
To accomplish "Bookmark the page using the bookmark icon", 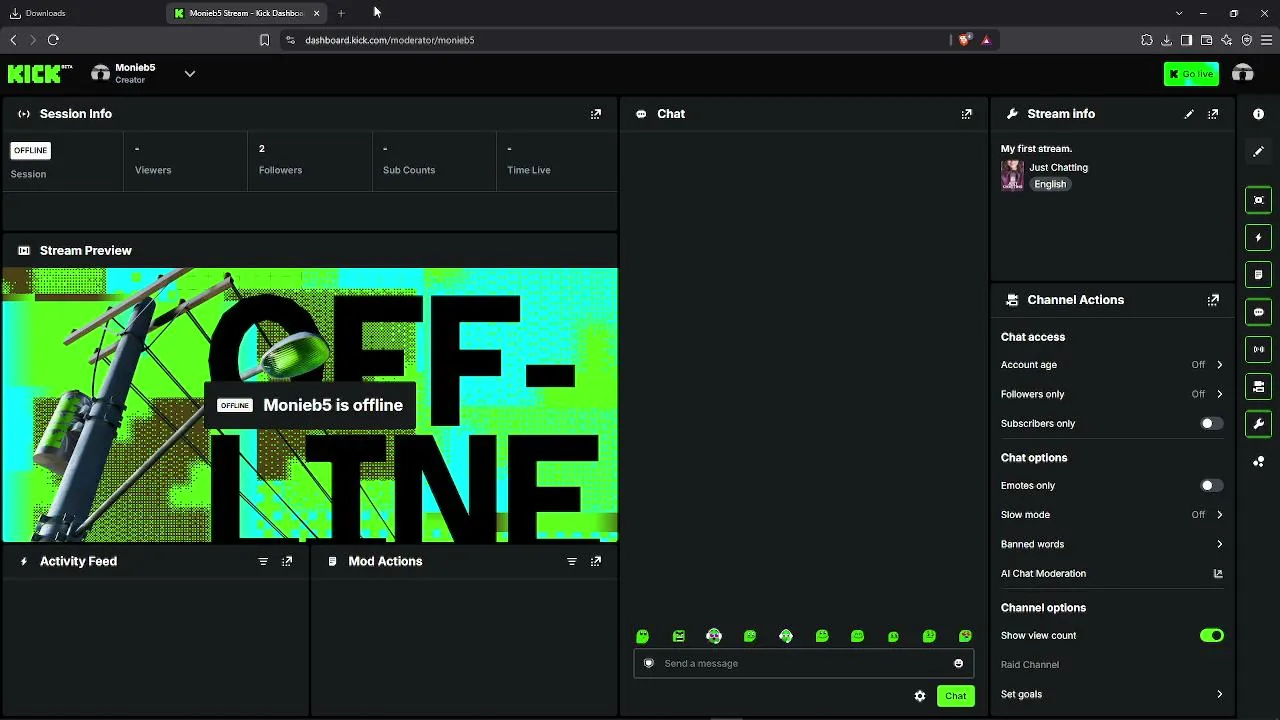I will 264,40.
